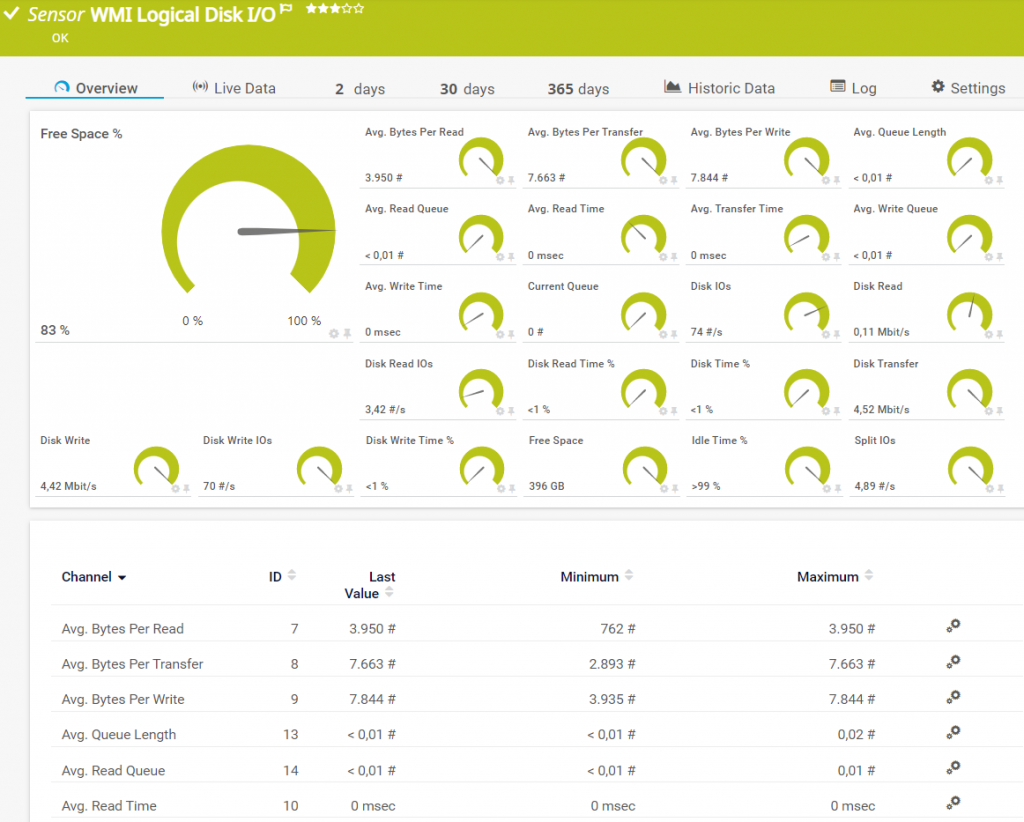Viewport: 1024px width, 822px height.
Task: Open the 30 days tab
Action: (x=466, y=88)
